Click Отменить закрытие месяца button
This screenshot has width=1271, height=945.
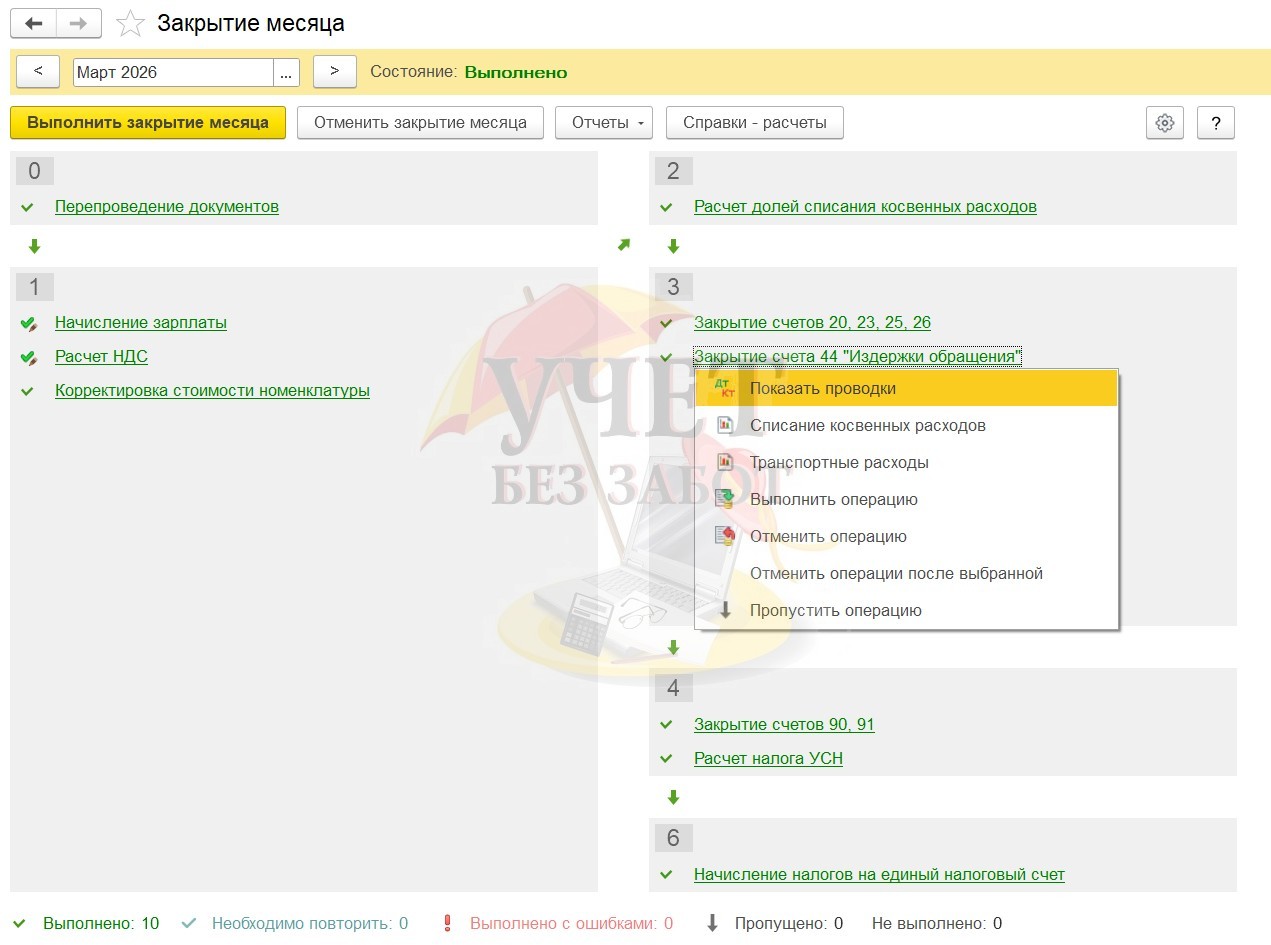[420, 123]
